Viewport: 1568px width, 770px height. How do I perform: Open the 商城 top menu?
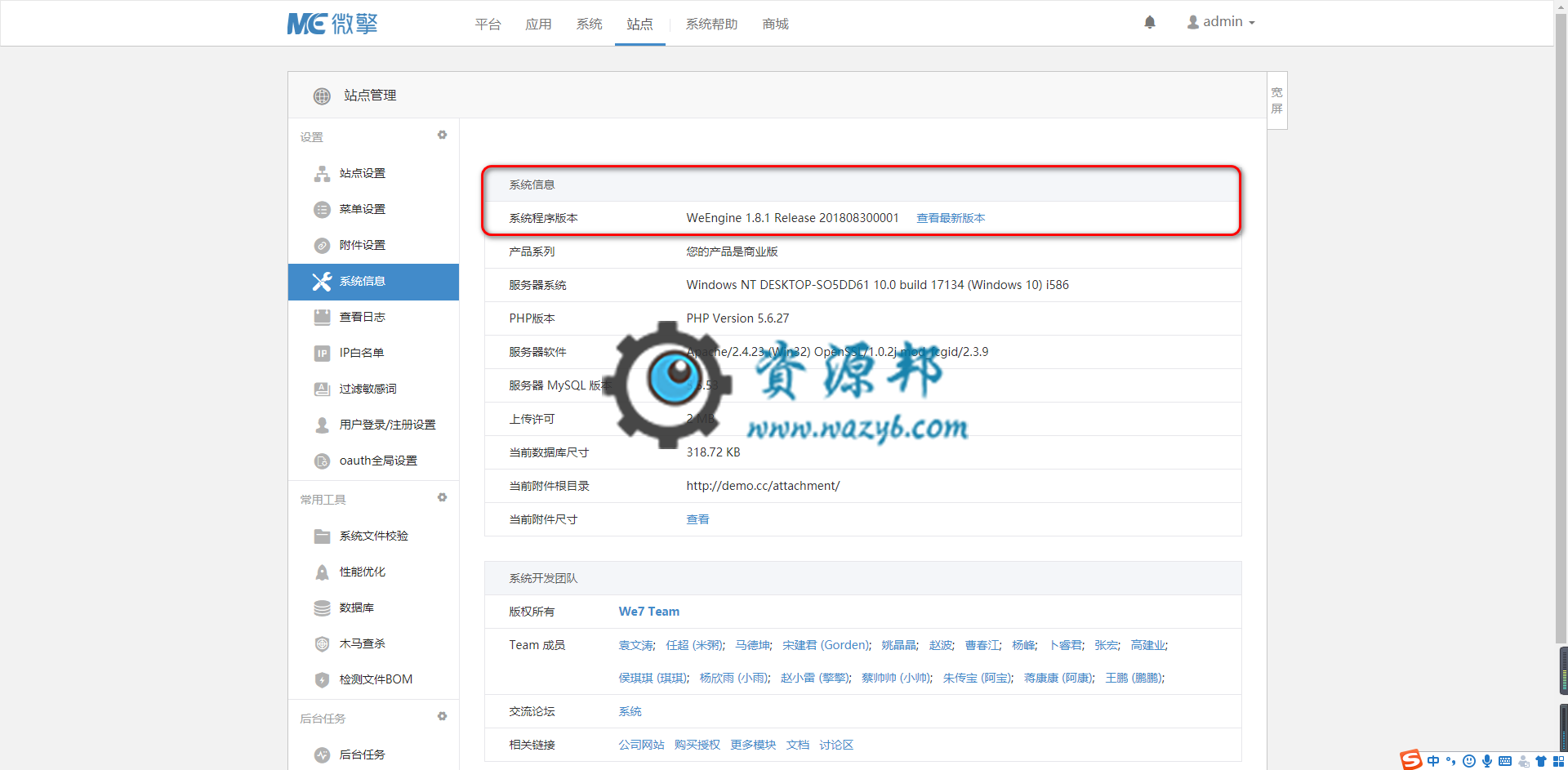coord(776,24)
